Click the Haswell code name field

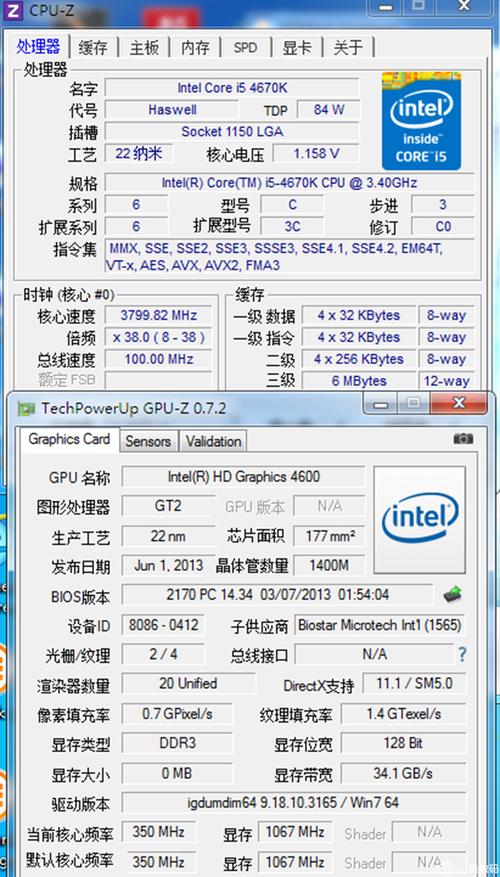(x=172, y=110)
